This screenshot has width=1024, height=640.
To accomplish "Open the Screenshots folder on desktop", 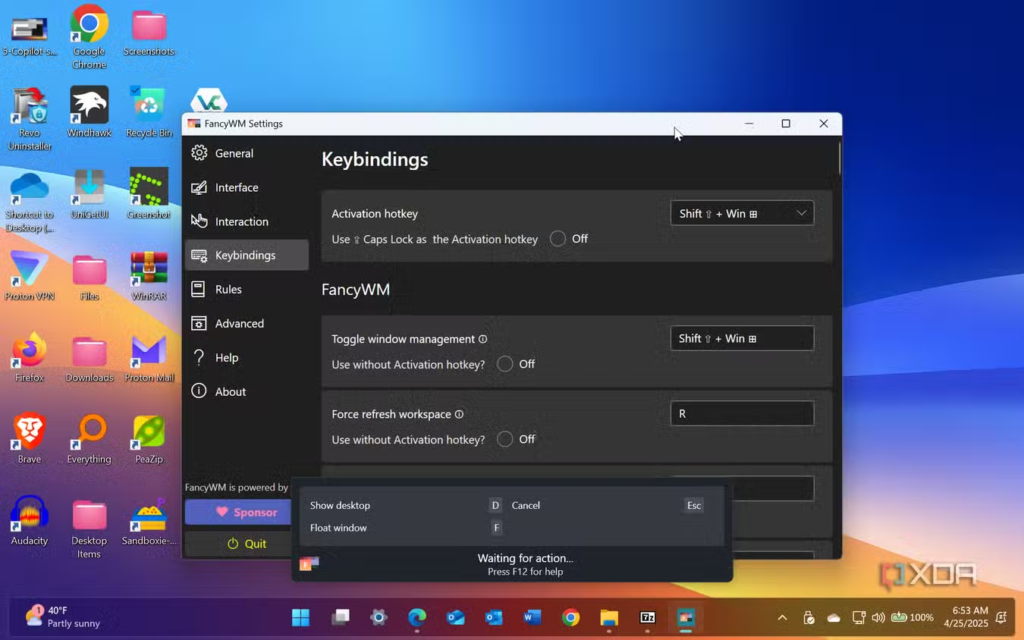I will tap(149, 31).
